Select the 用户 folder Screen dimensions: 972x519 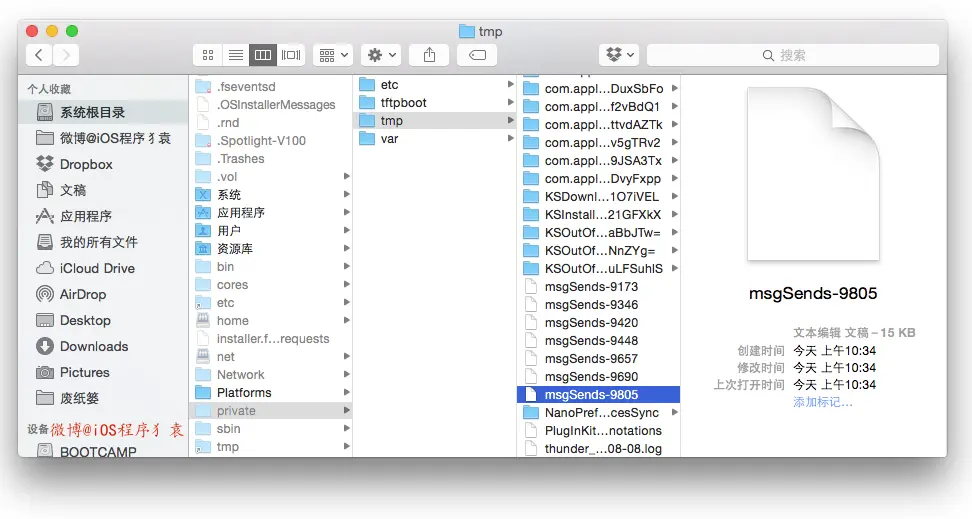click(x=271, y=231)
